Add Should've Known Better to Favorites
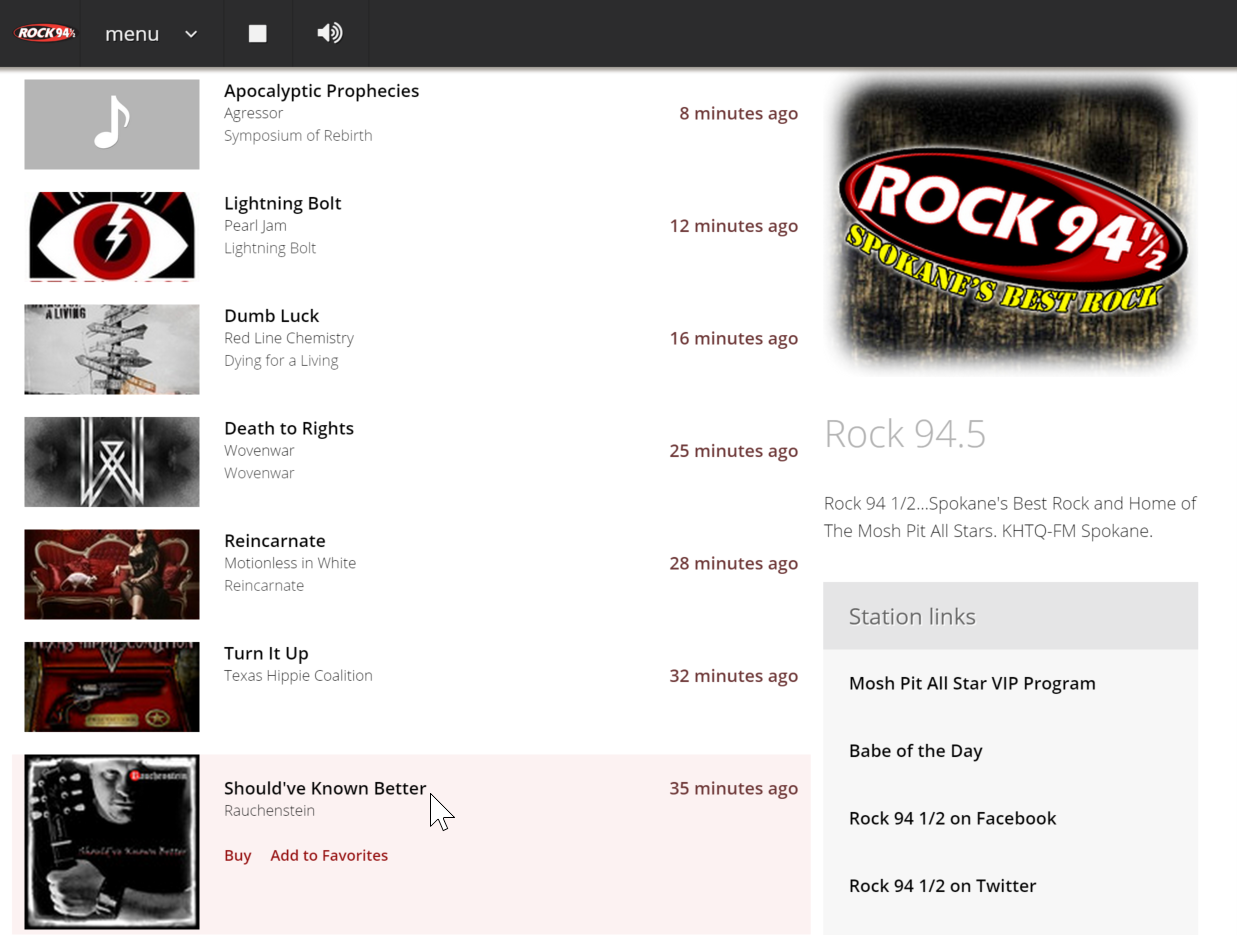The height and width of the screenshot is (935, 1237). point(329,856)
